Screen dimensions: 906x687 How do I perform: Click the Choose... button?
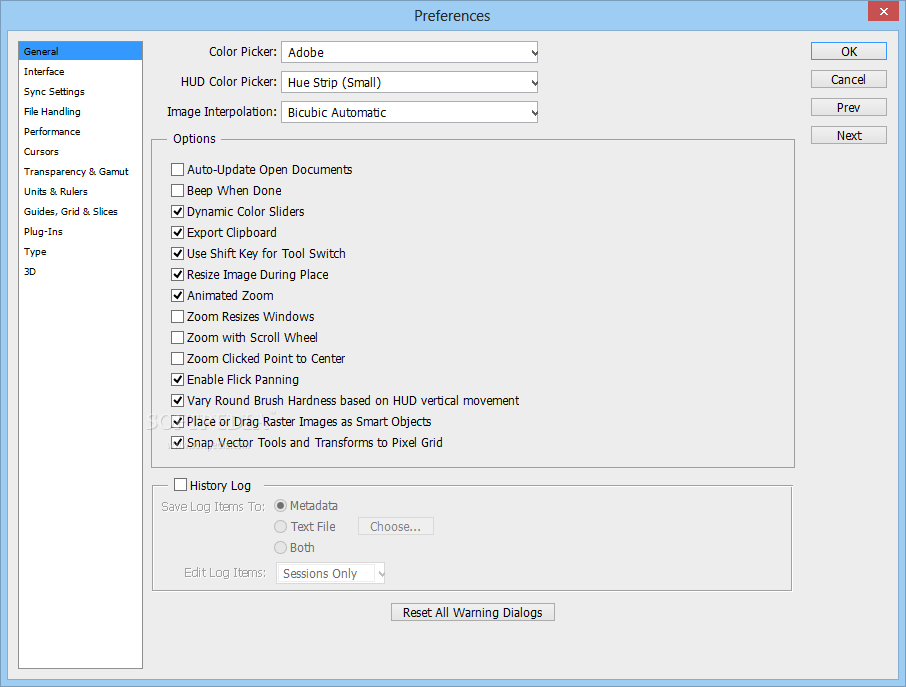[x=396, y=526]
